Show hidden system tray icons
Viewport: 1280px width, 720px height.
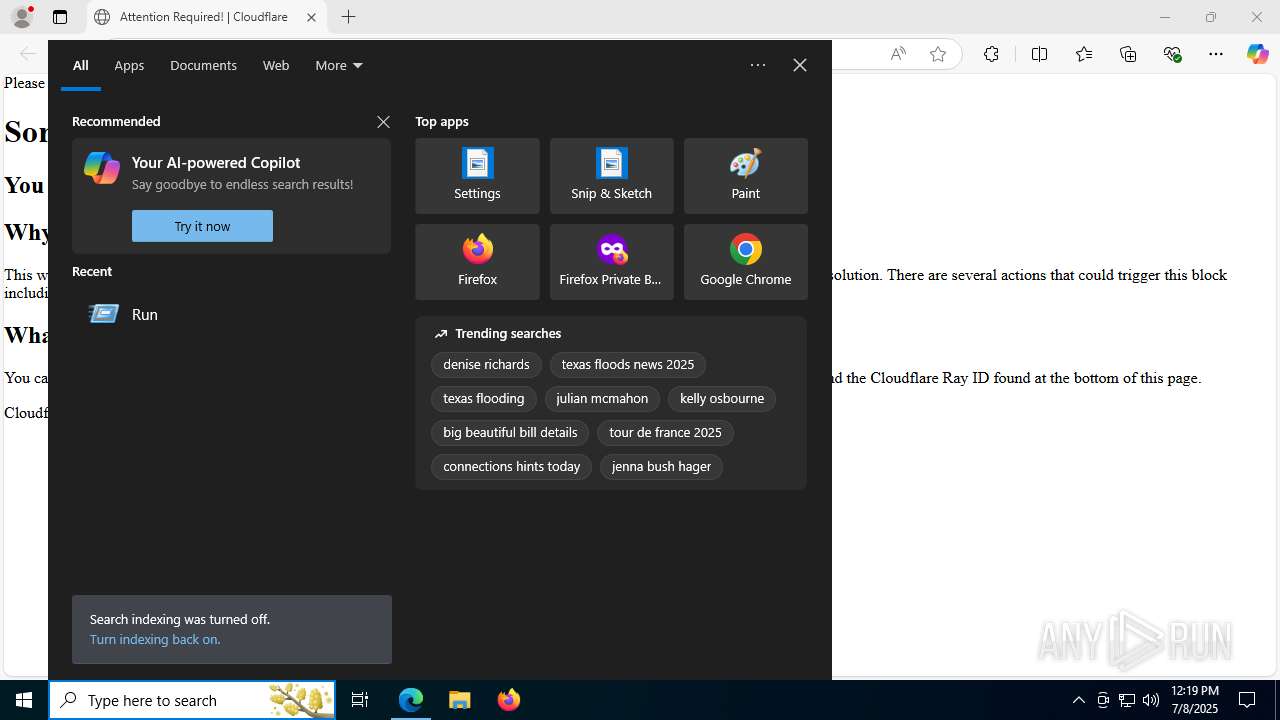[x=1078, y=700]
